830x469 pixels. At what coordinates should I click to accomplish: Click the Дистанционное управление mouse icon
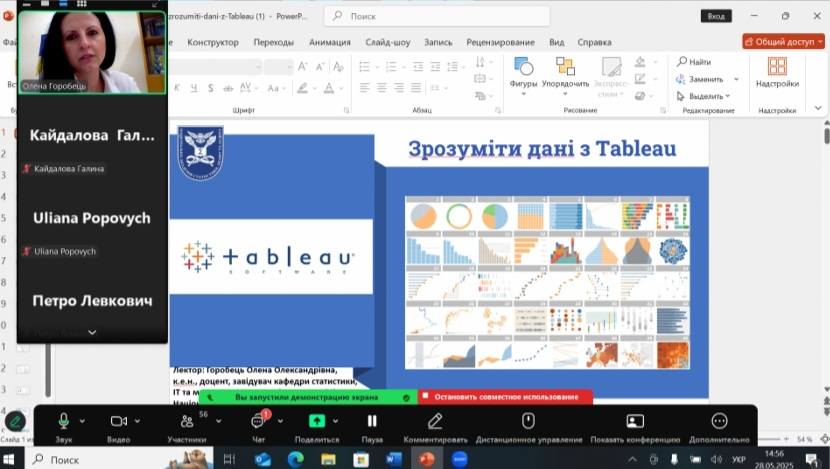click(528, 421)
